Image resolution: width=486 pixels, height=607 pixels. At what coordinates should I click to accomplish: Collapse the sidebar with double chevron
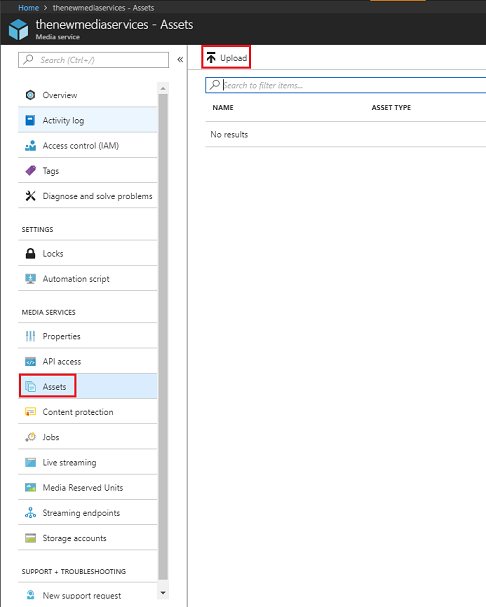pos(180,60)
